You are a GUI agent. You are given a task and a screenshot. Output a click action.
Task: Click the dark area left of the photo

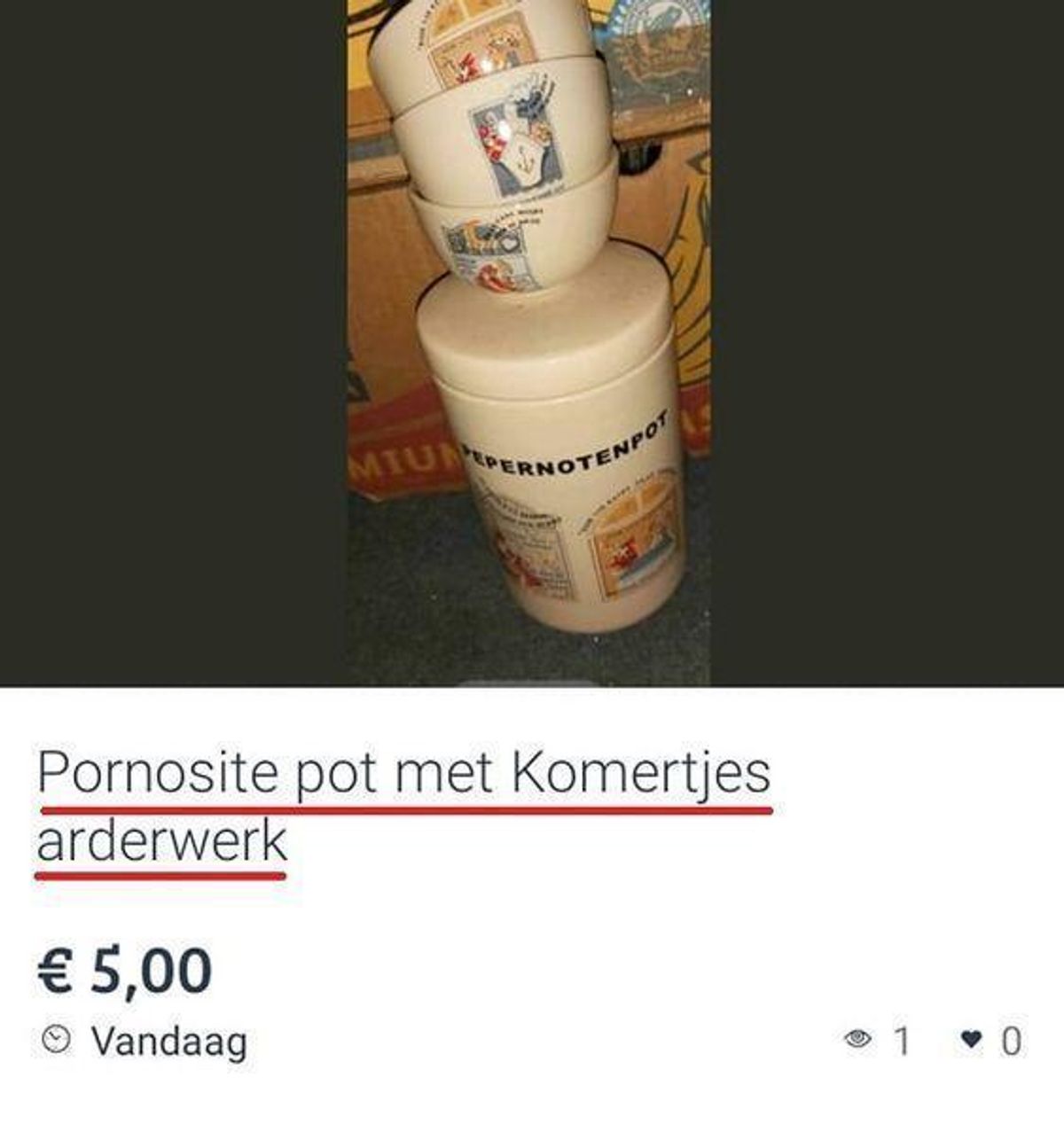pos(174,343)
